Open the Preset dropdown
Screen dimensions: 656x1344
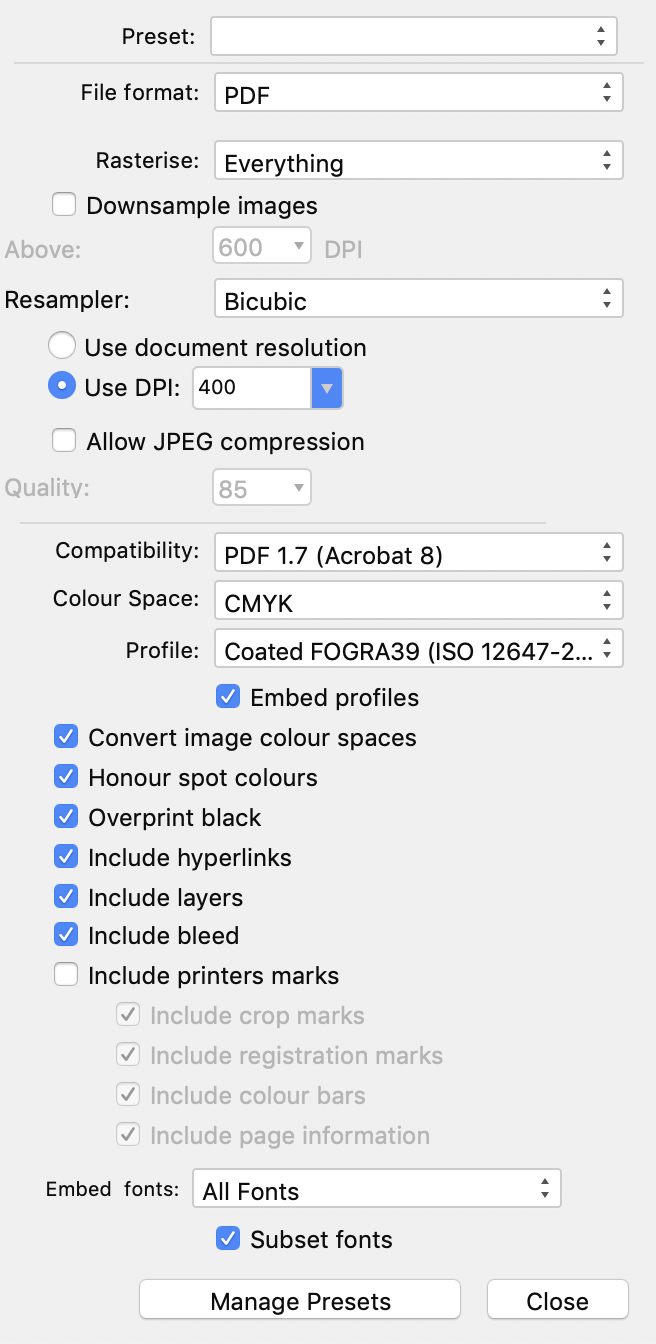(x=413, y=36)
